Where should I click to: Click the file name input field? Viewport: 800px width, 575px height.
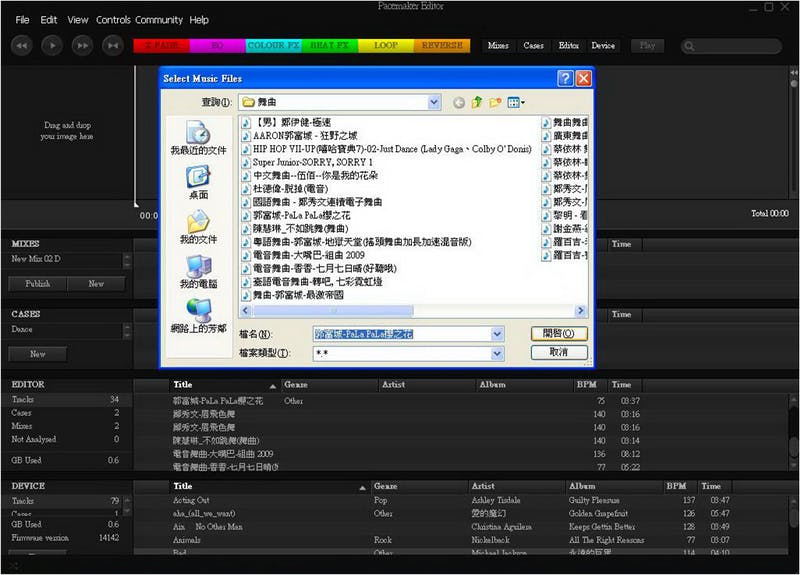pyautogui.click(x=402, y=334)
